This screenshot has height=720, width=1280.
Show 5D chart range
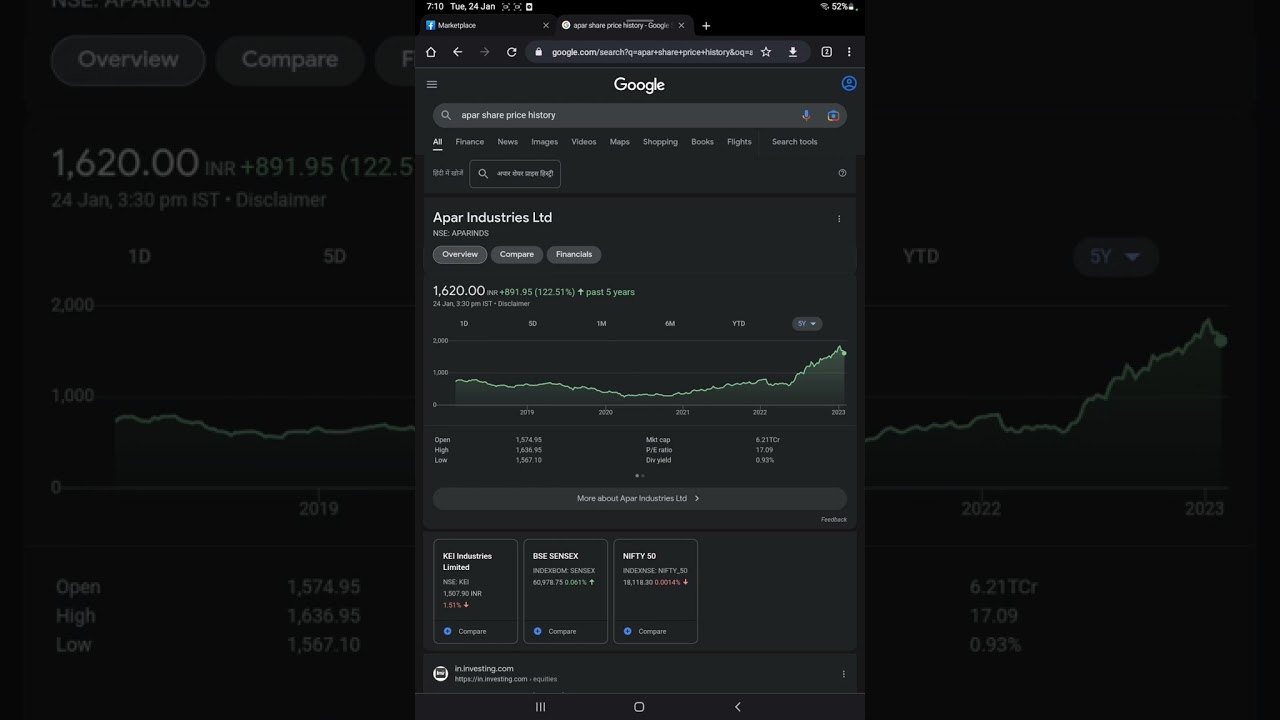coord(533,324)
